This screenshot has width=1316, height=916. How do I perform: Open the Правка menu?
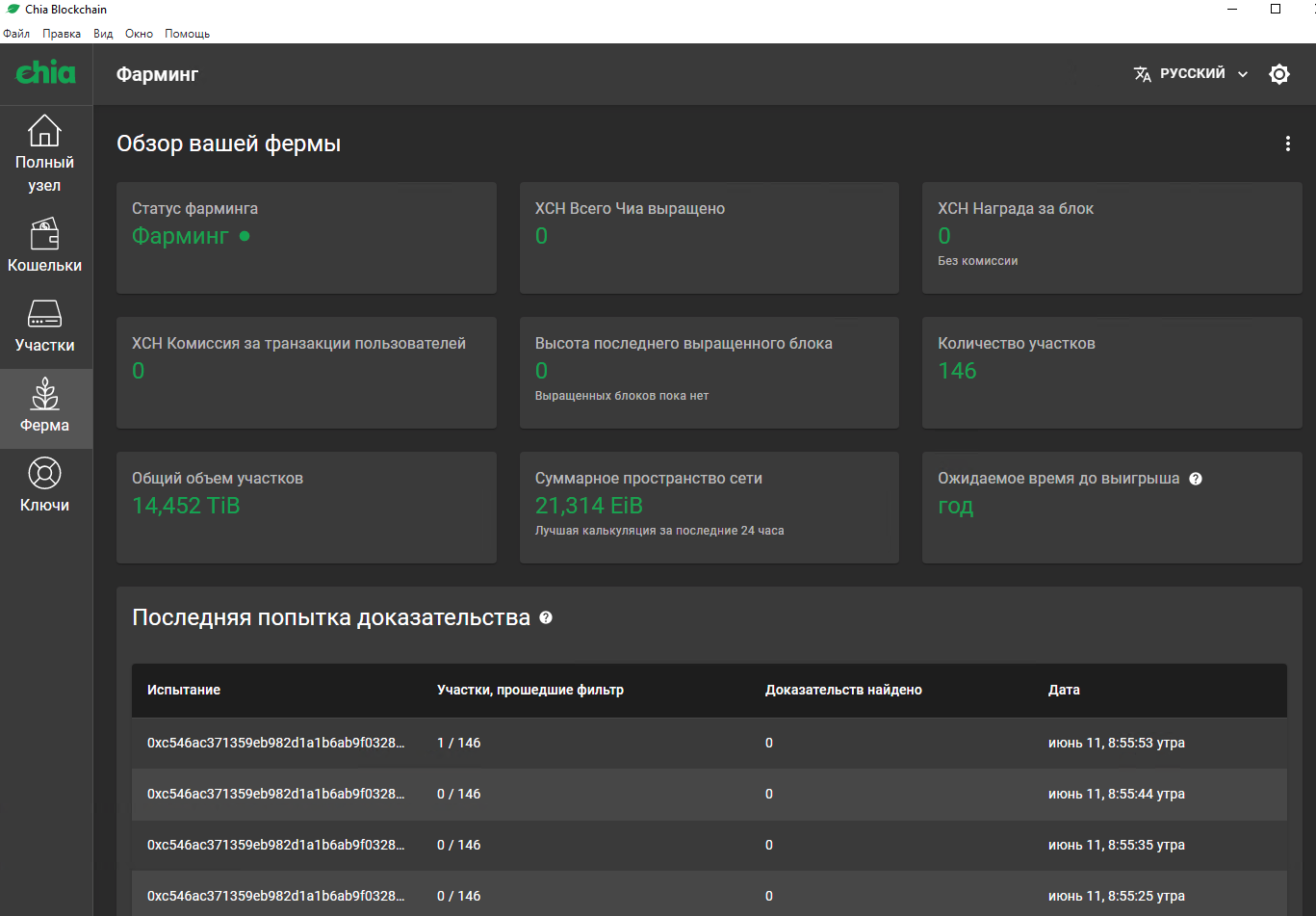(62, 33)
